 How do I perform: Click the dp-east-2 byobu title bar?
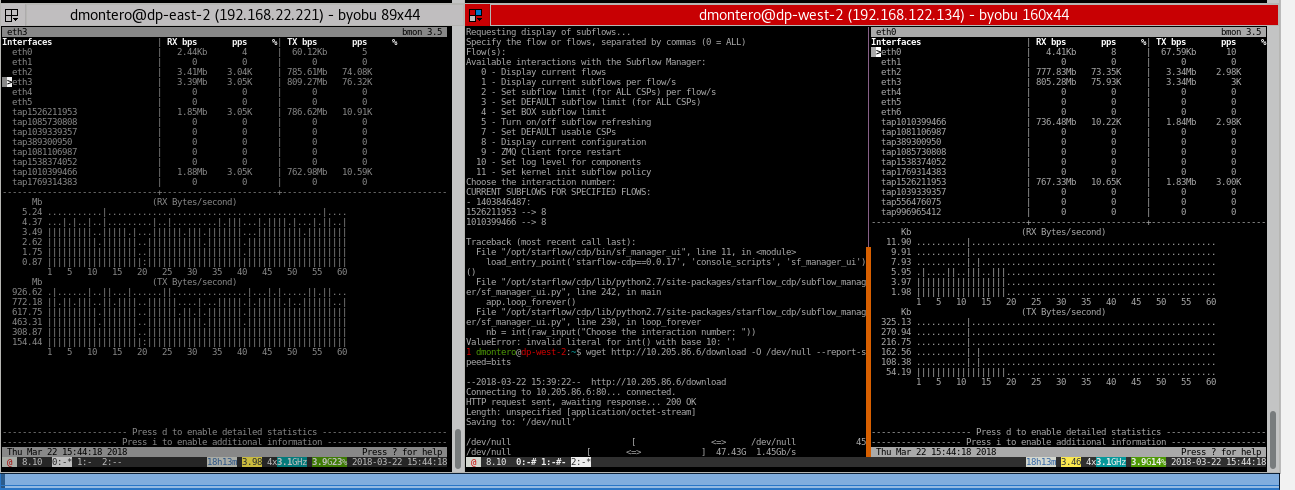pyautogui.click(x=232, y=14)
